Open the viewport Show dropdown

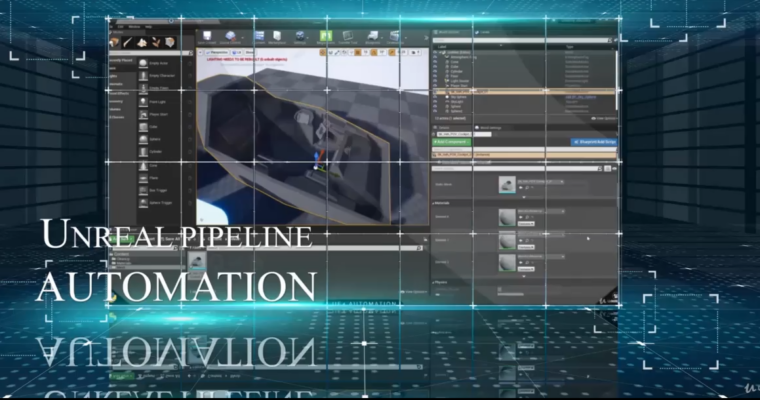pos(249,52)
